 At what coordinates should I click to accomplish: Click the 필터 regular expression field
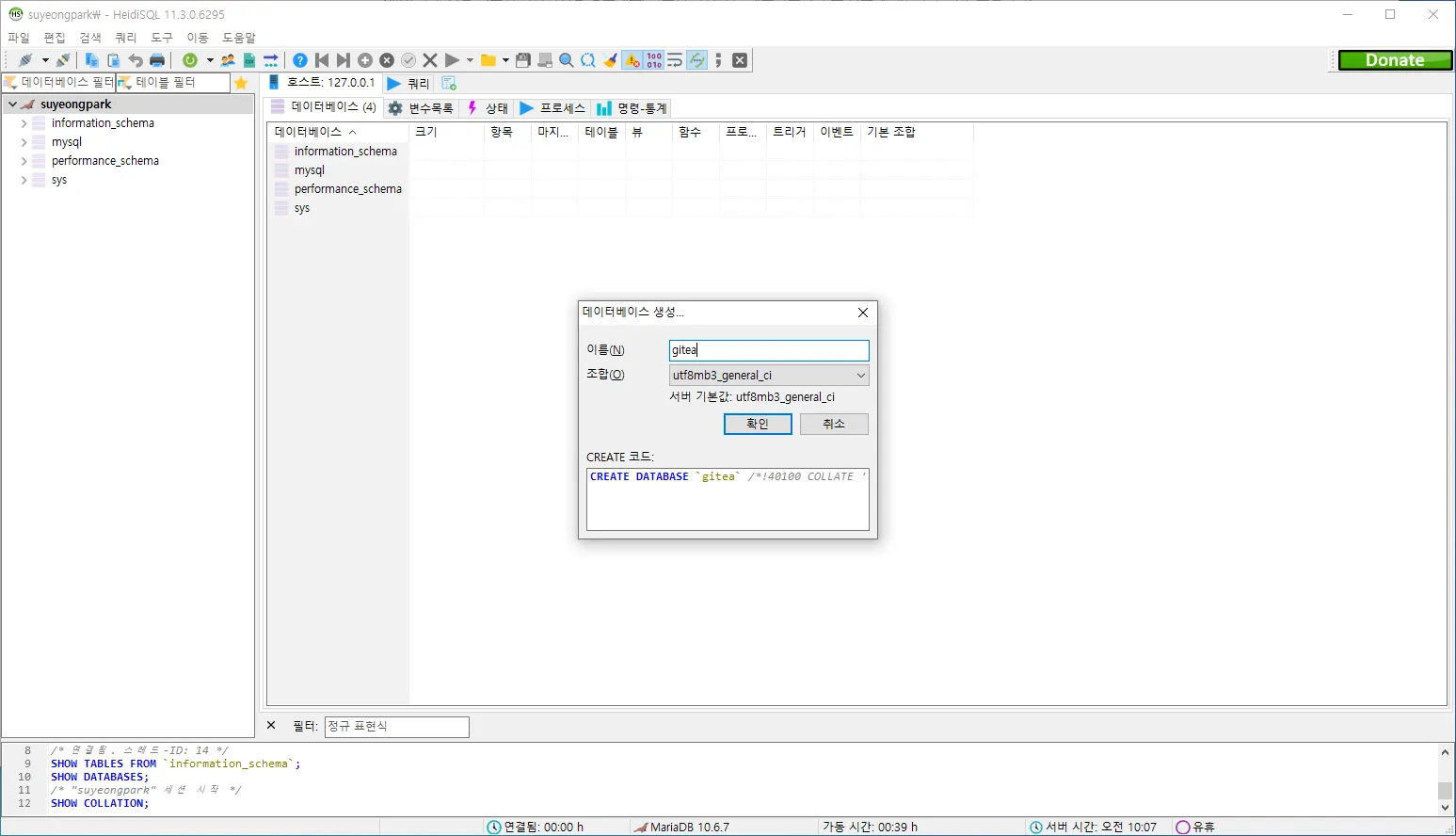coord(397,727)
